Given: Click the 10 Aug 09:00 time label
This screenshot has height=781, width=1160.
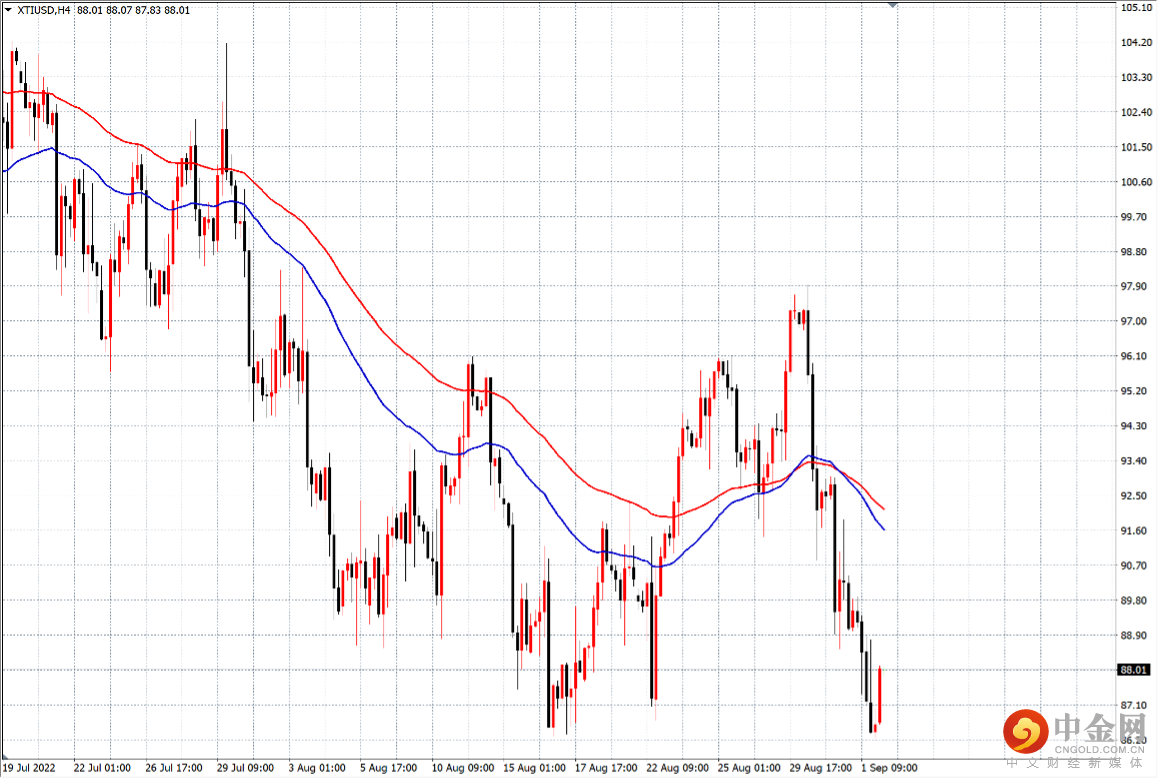Looking at the screenshot, I should point(463,768).
